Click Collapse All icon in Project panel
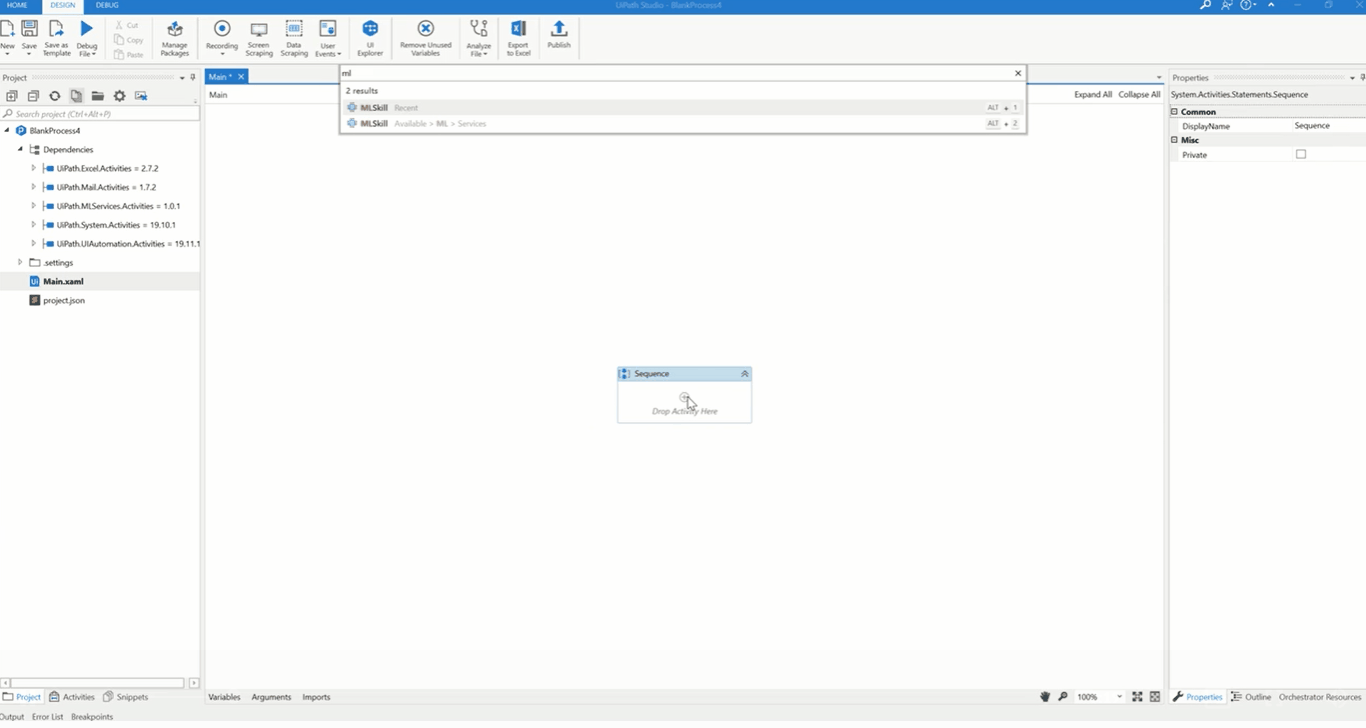The width and height of the screenshot is (1366, 728). [33, 96]
